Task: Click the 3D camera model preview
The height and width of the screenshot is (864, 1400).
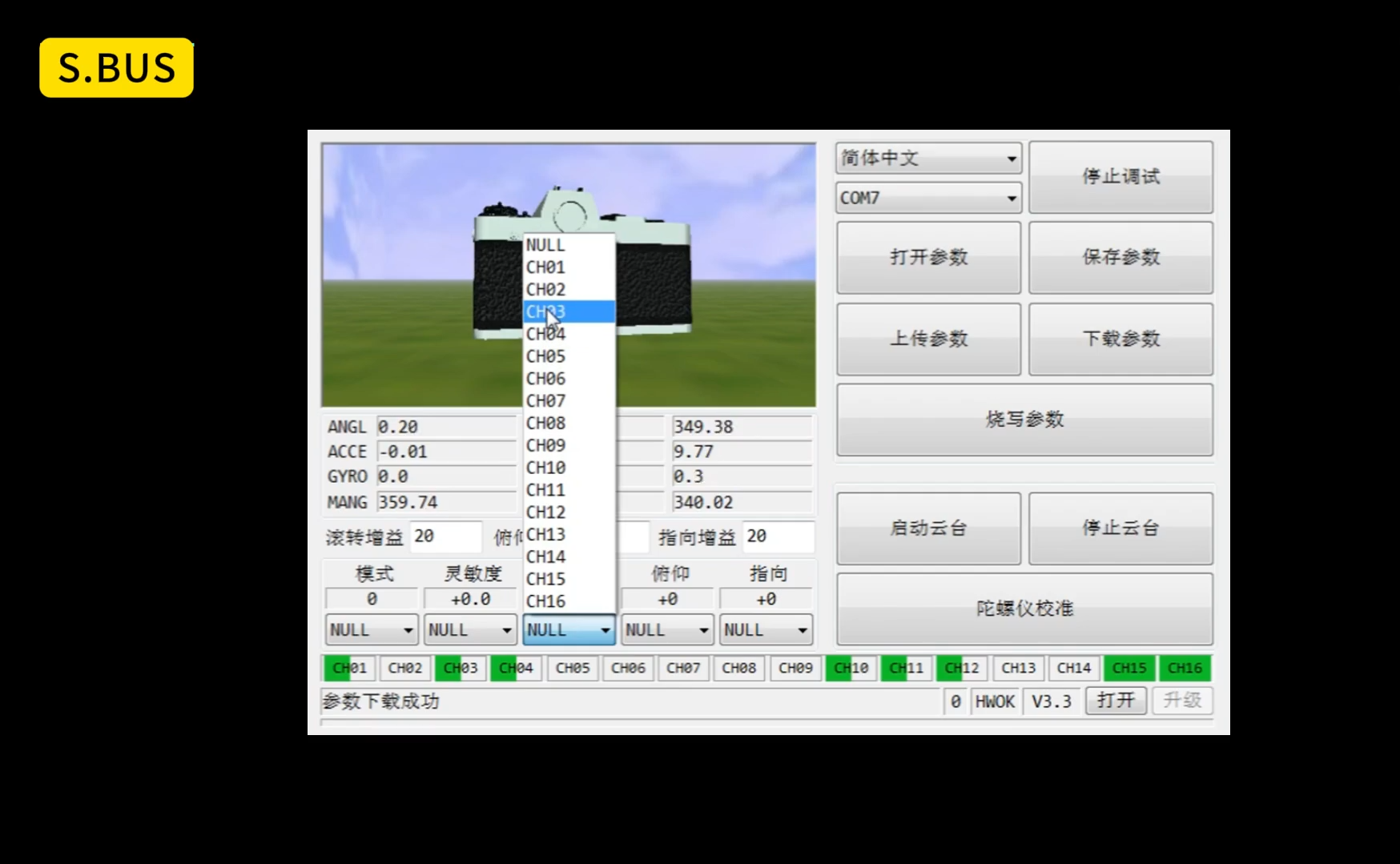Action: click(569, 275)
